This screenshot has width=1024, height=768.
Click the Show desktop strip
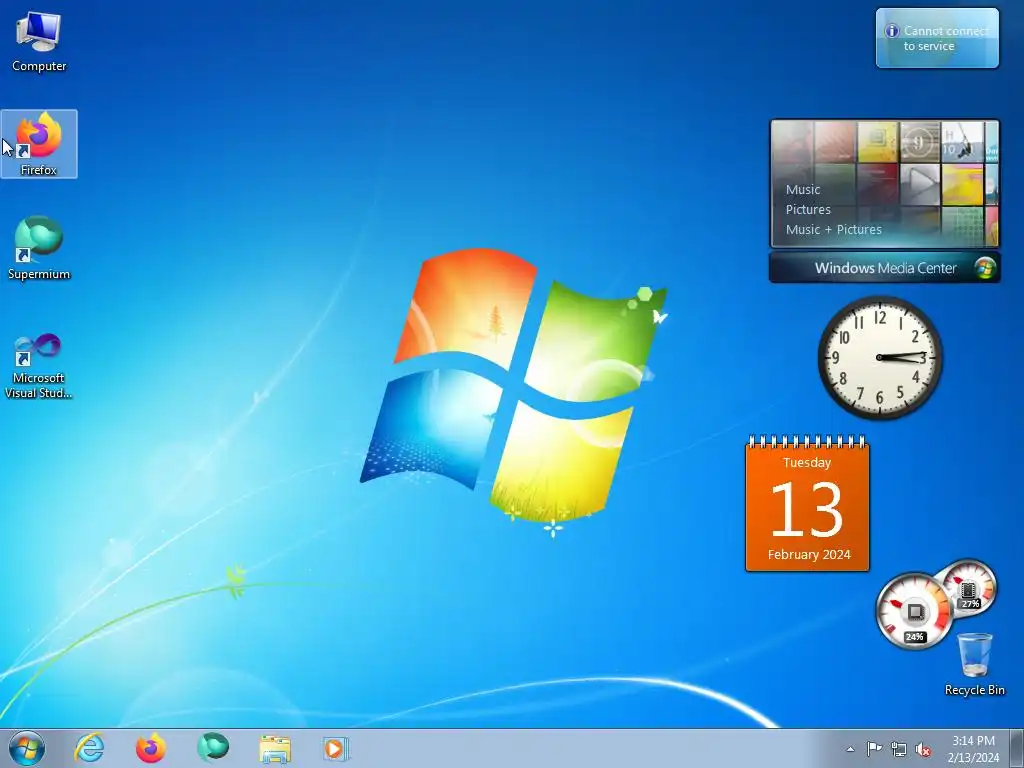pos(1017,748)
